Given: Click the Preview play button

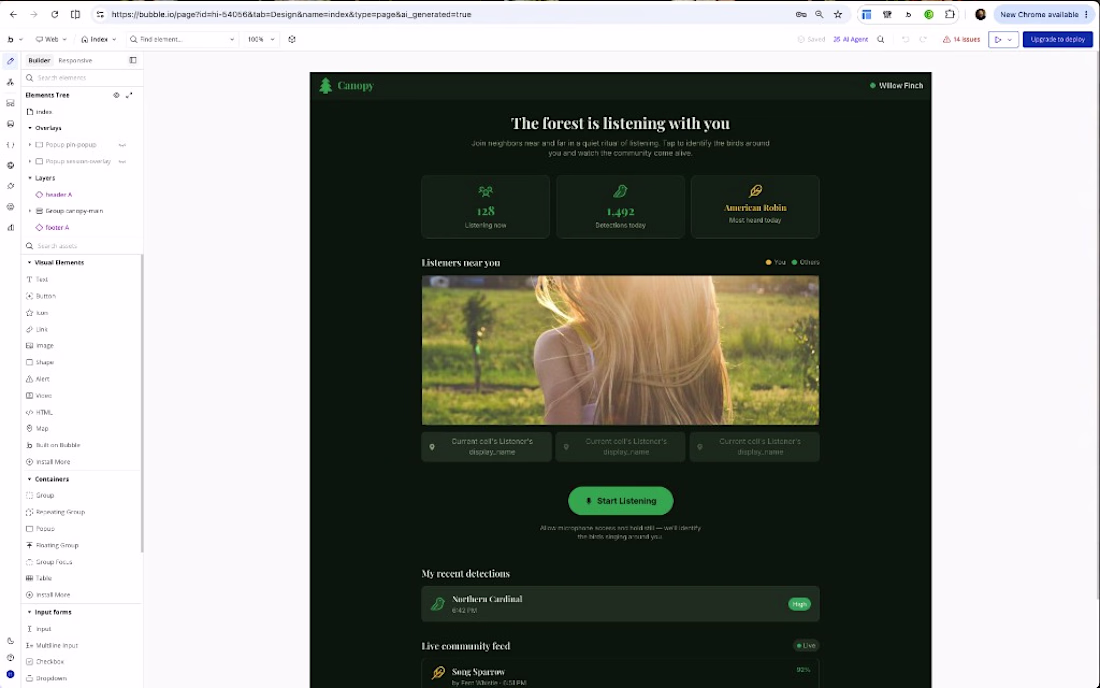Looking at the screenshot, I should (998, 39).
